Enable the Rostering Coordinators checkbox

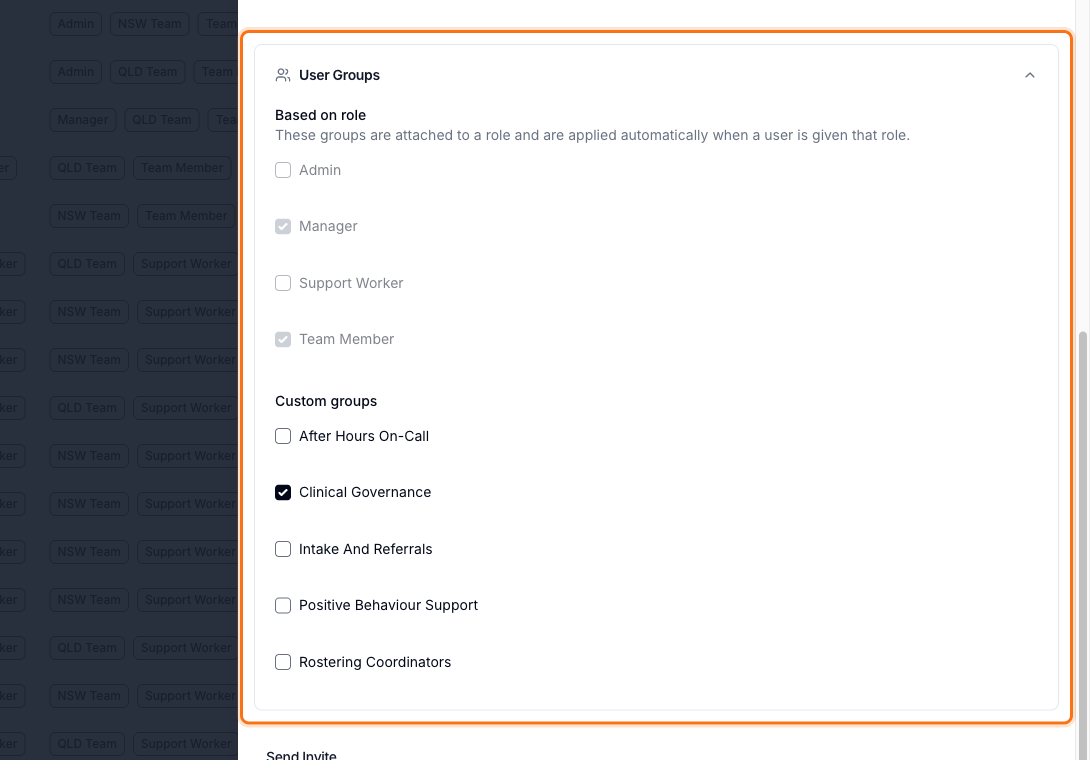[x=283, y=662]
